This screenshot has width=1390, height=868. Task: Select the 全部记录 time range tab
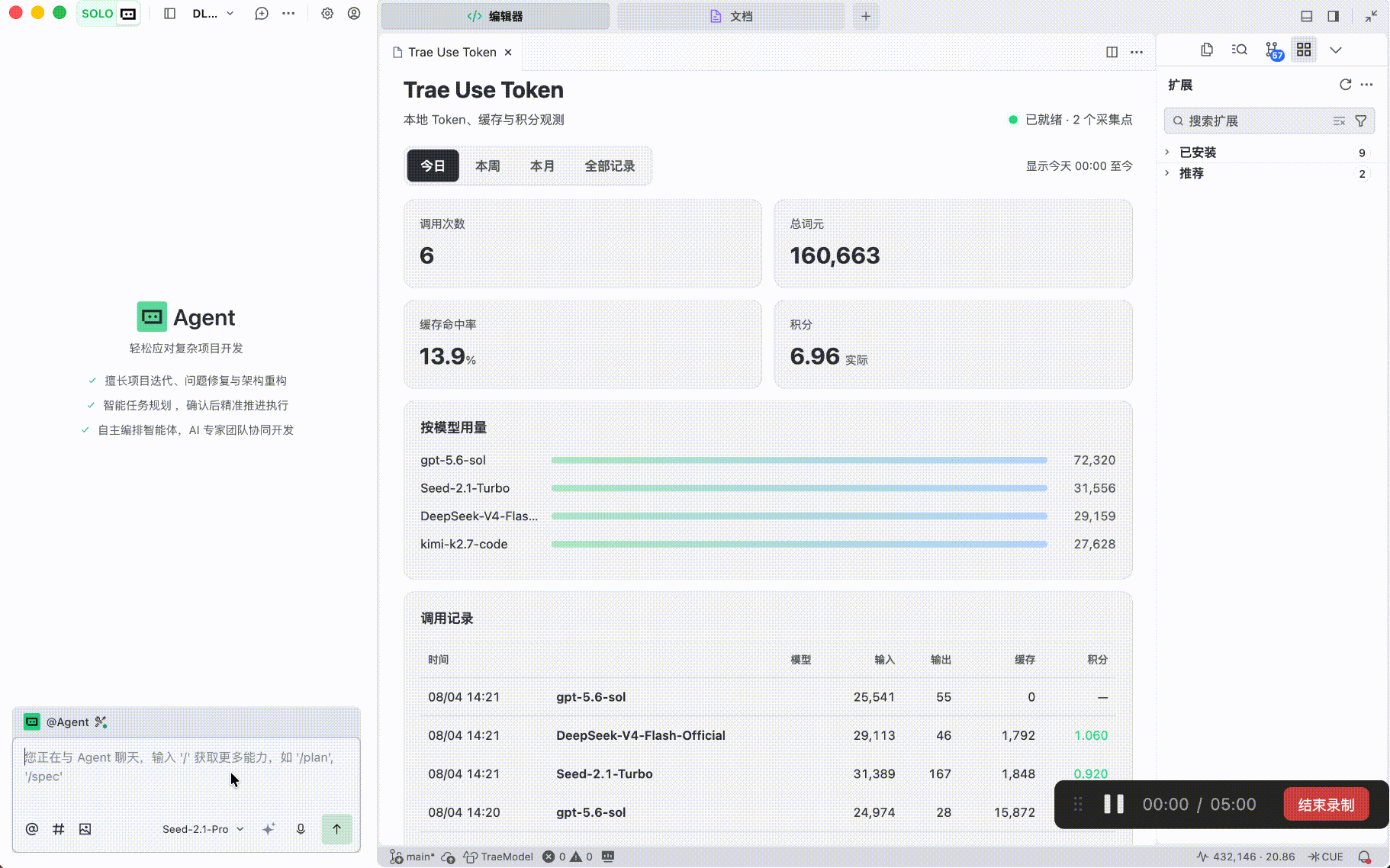[x=610, y=166]
